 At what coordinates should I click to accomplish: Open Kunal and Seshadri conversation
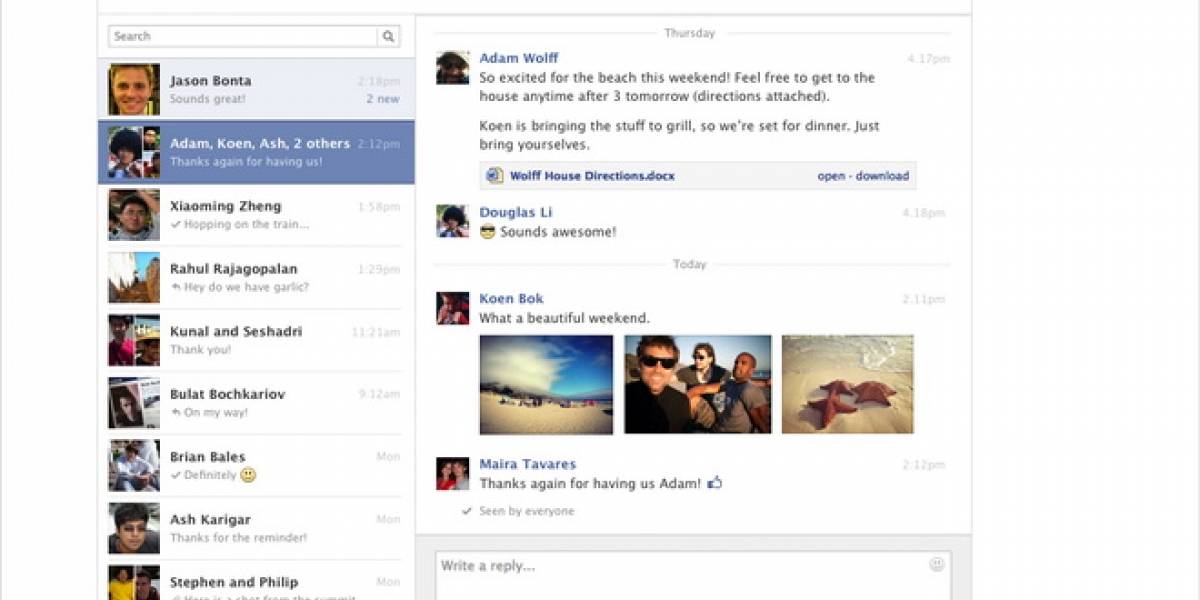click(x=256, y=340)
